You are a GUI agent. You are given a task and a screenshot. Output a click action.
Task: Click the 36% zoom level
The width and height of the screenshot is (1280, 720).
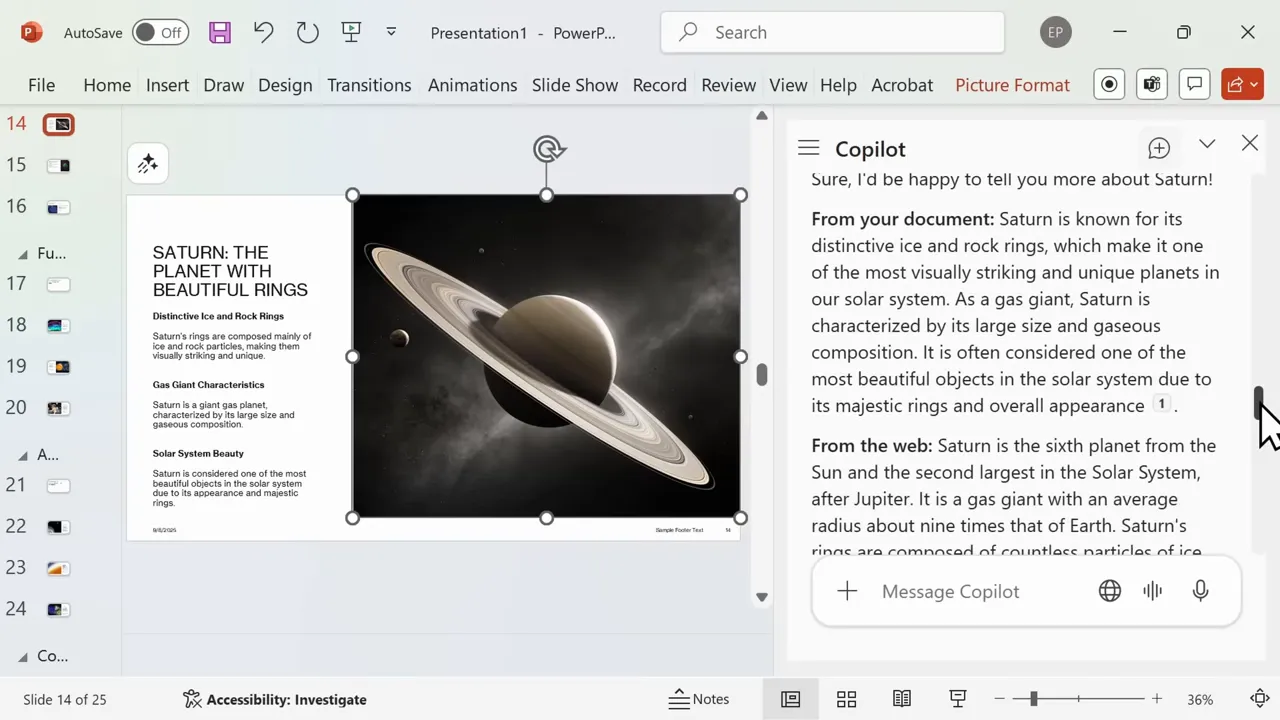point(1200,699)
